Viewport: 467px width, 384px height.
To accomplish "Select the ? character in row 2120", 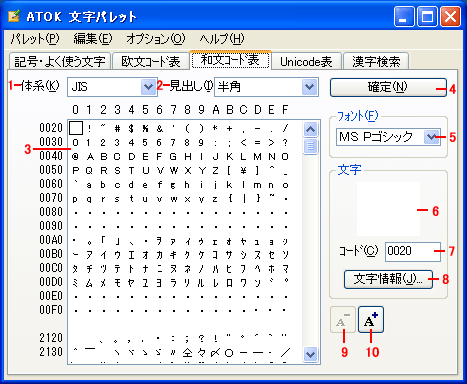I will [201, 338].
